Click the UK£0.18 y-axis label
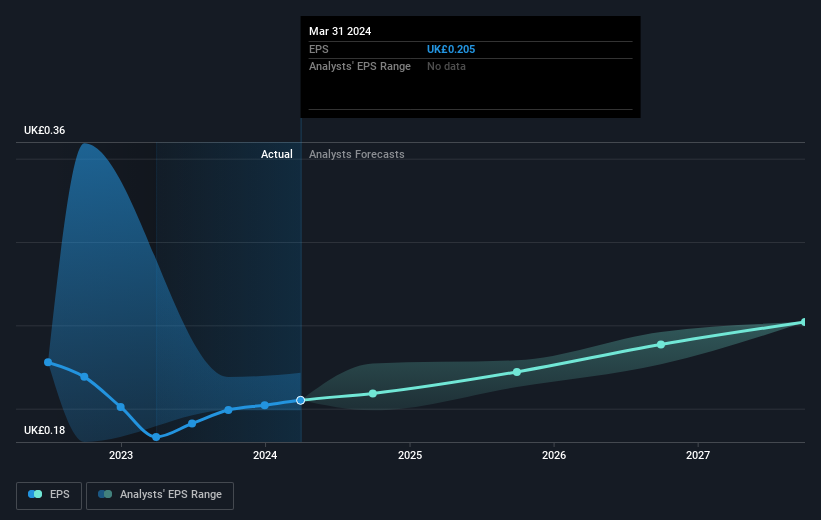Viewport: 821px width, 520px height. tap(45, 430)
